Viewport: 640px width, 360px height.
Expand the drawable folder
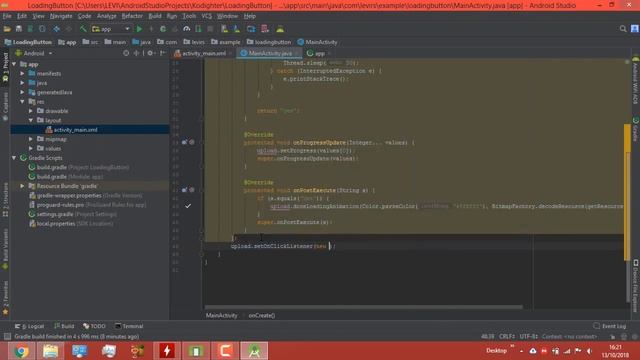click(x=31, y=111)
